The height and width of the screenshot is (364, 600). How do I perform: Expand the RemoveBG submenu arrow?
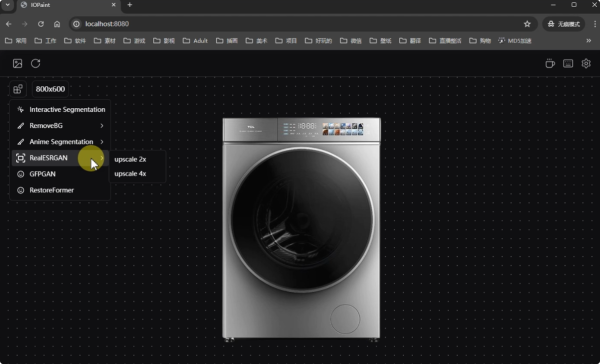tap(102, 126)
